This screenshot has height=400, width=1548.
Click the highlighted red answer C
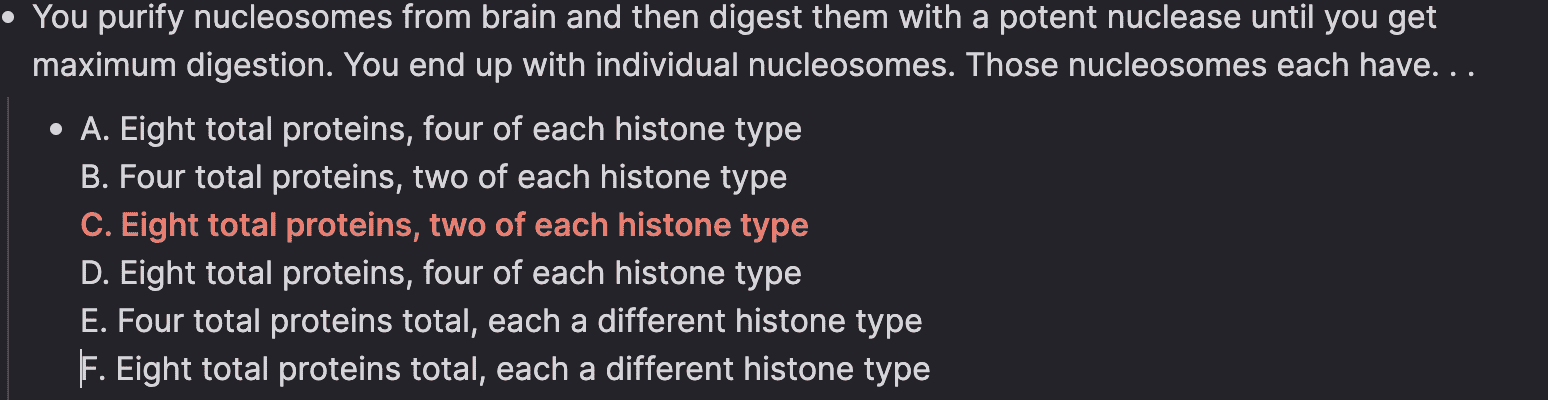[445, 226]
